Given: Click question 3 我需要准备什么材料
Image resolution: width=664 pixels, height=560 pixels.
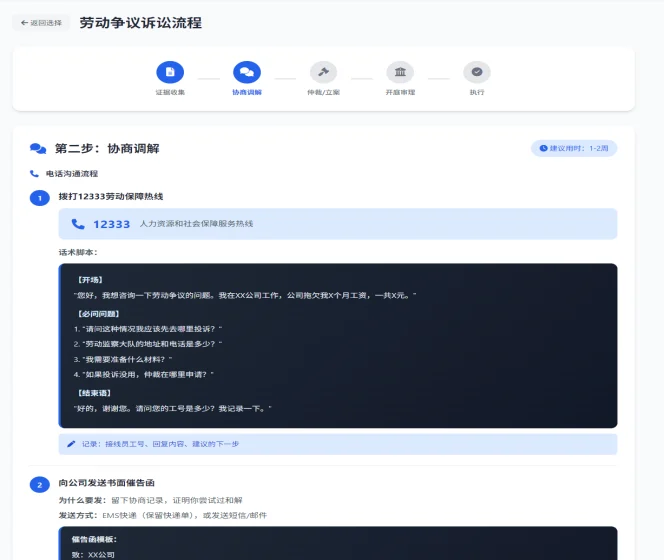Looking at the screenshot, I should coord(123,360).
